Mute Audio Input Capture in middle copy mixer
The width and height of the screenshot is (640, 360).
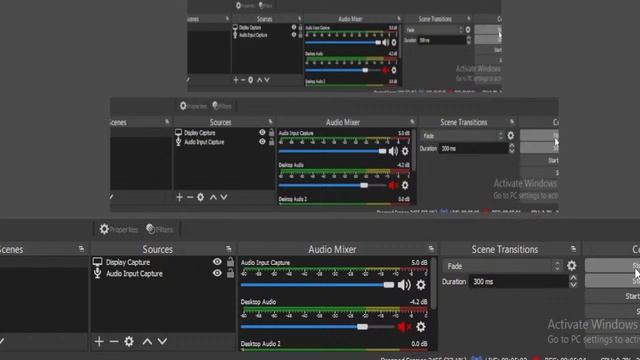click(x=393, y=151)
